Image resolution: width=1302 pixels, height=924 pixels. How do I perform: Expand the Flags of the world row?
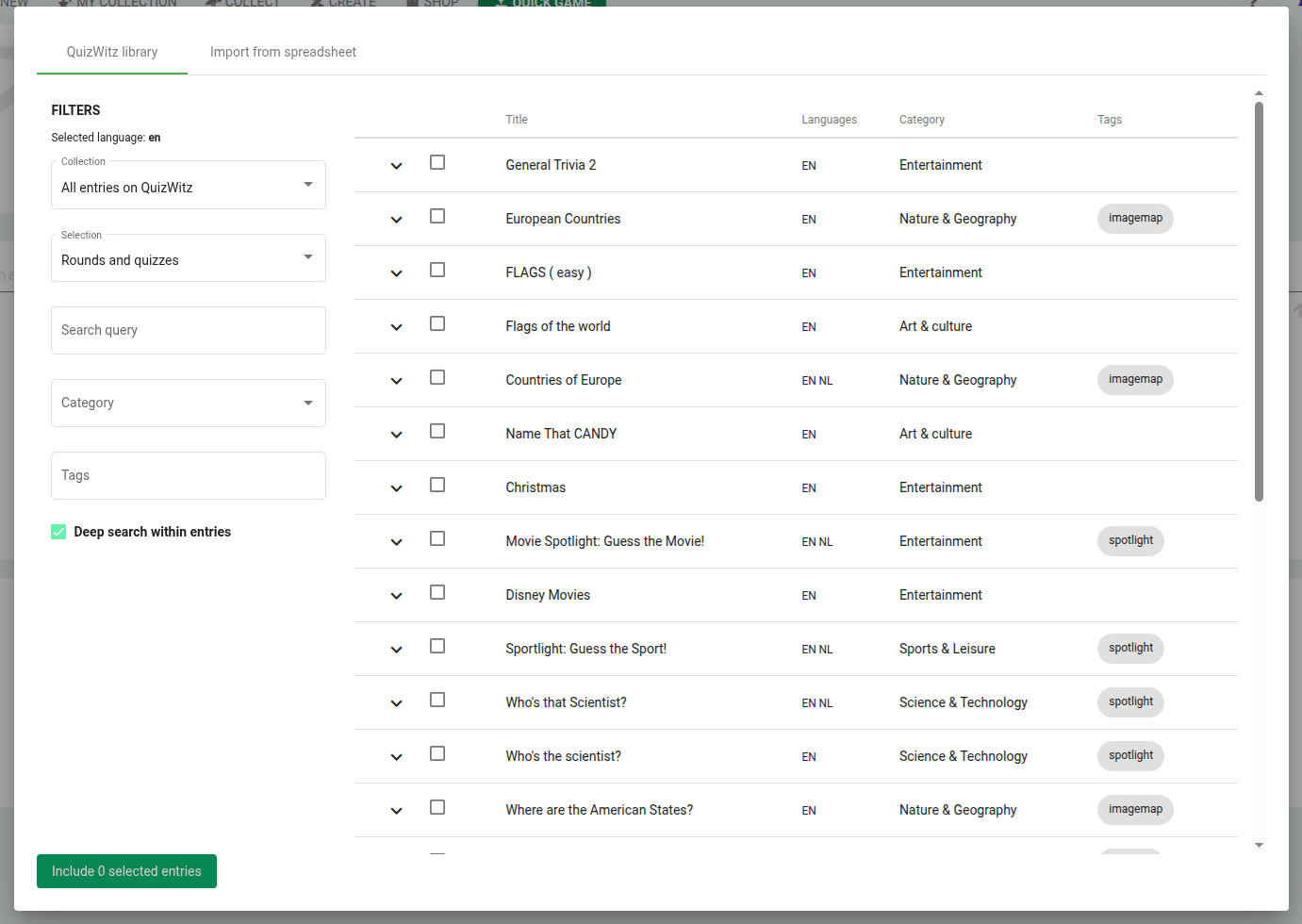[396, 327]
